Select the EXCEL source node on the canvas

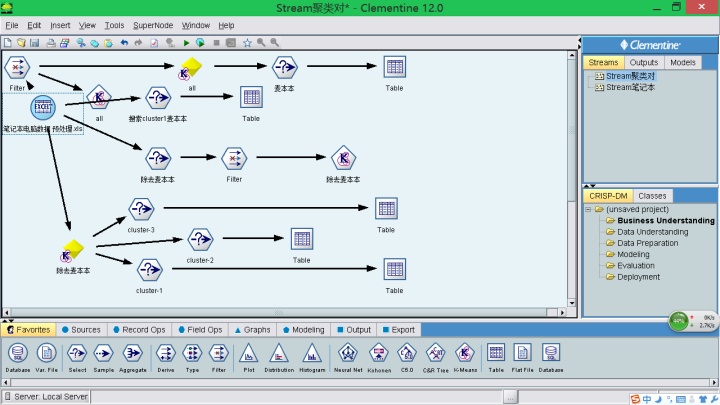tap(43, 107)
